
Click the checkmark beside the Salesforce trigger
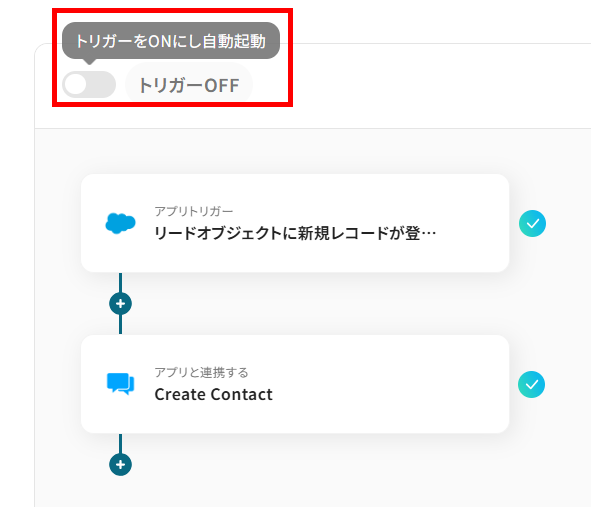[532, 224]
